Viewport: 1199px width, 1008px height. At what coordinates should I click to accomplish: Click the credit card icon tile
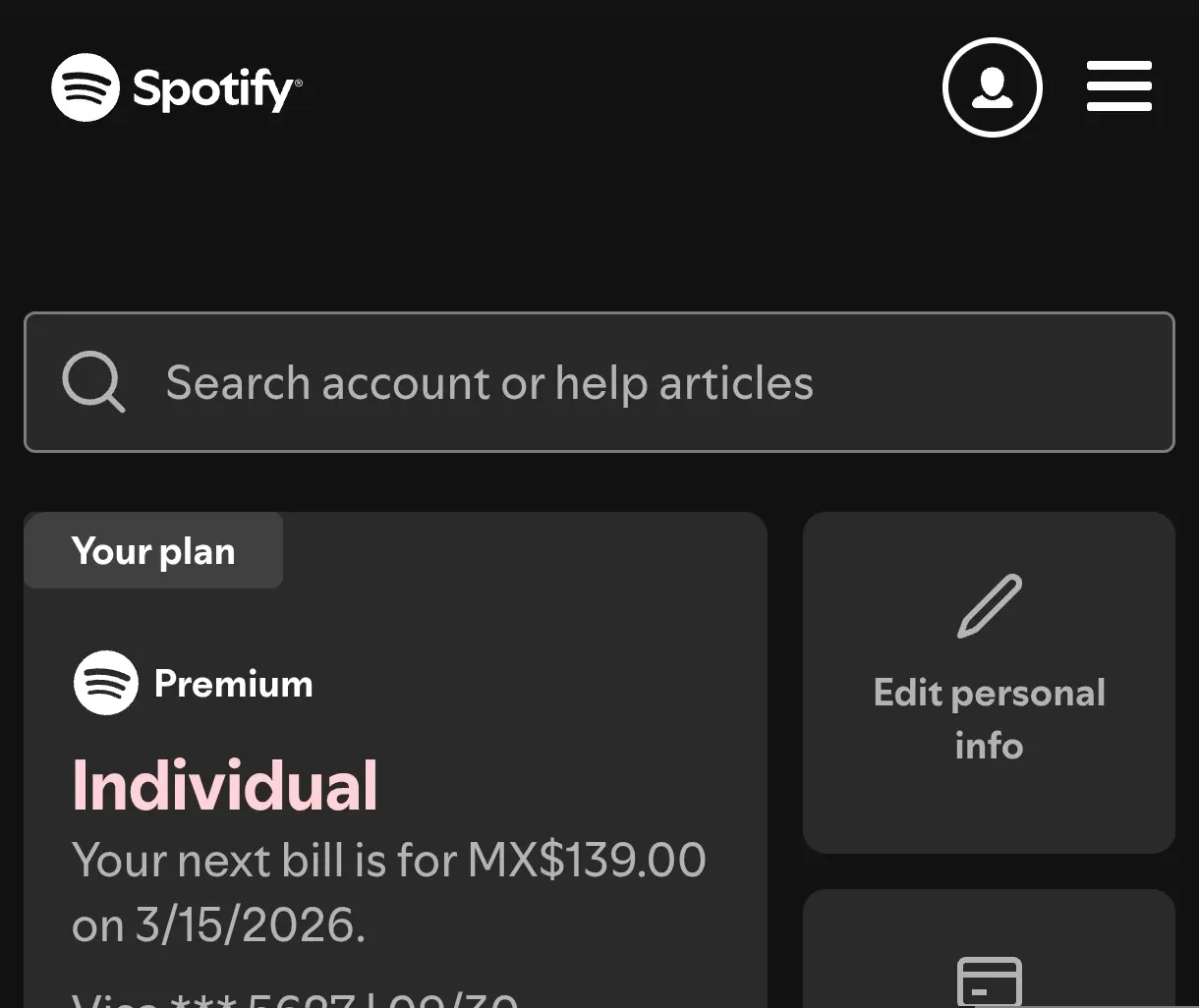click(990, 981)
